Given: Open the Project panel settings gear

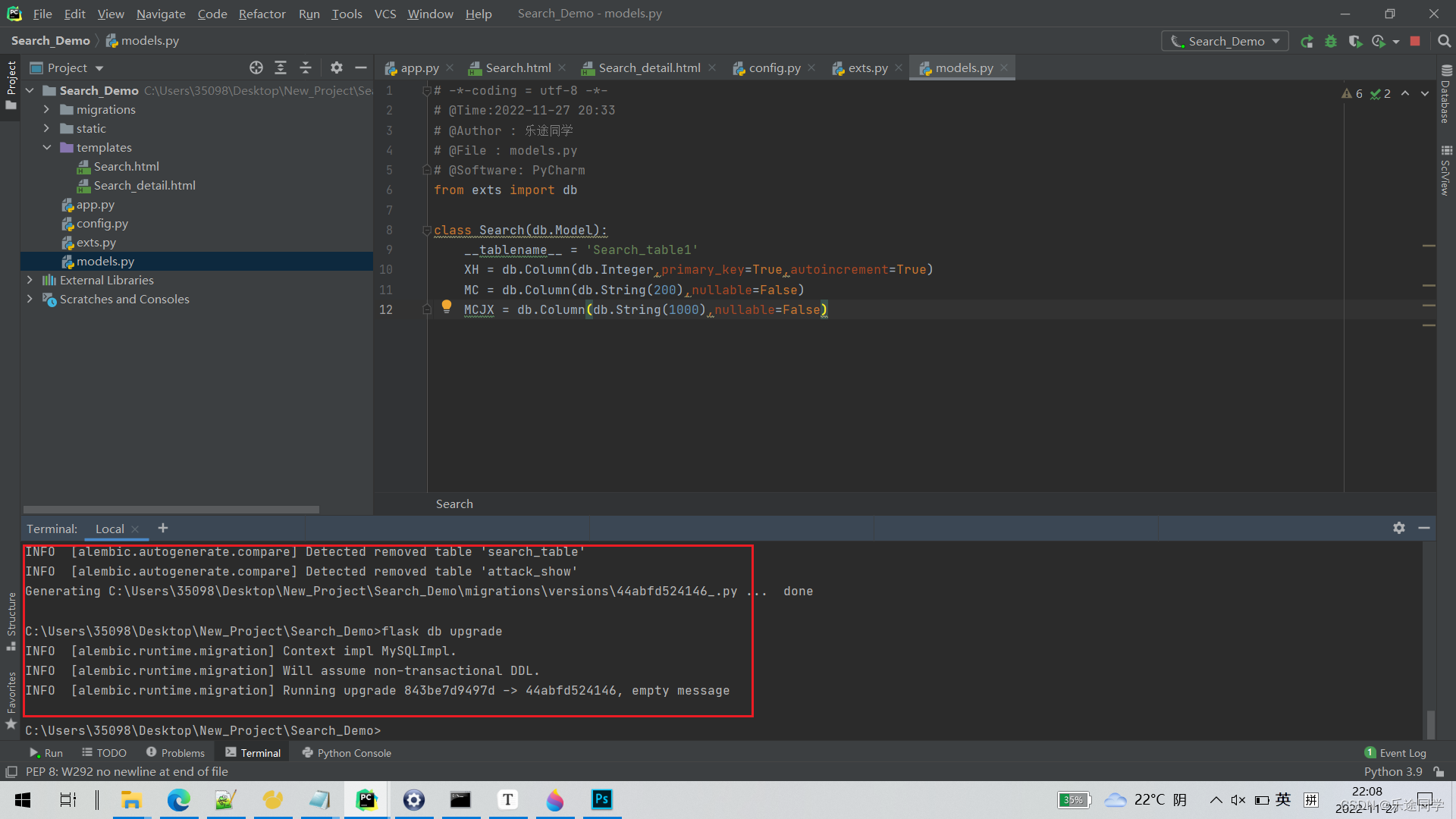Looking at the screenshot, I should (x=337, y=67).
